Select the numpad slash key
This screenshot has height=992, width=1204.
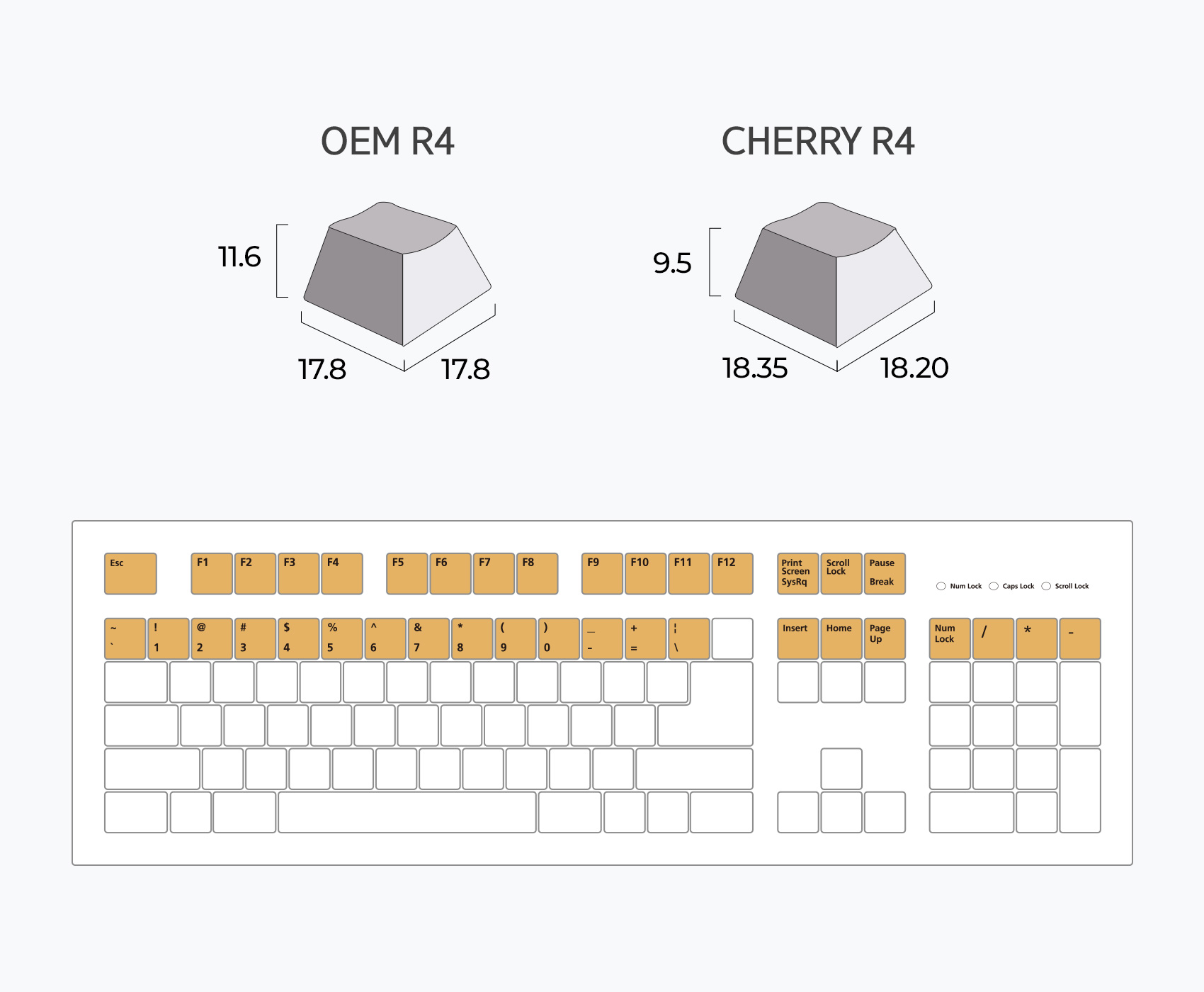point(993,638)
